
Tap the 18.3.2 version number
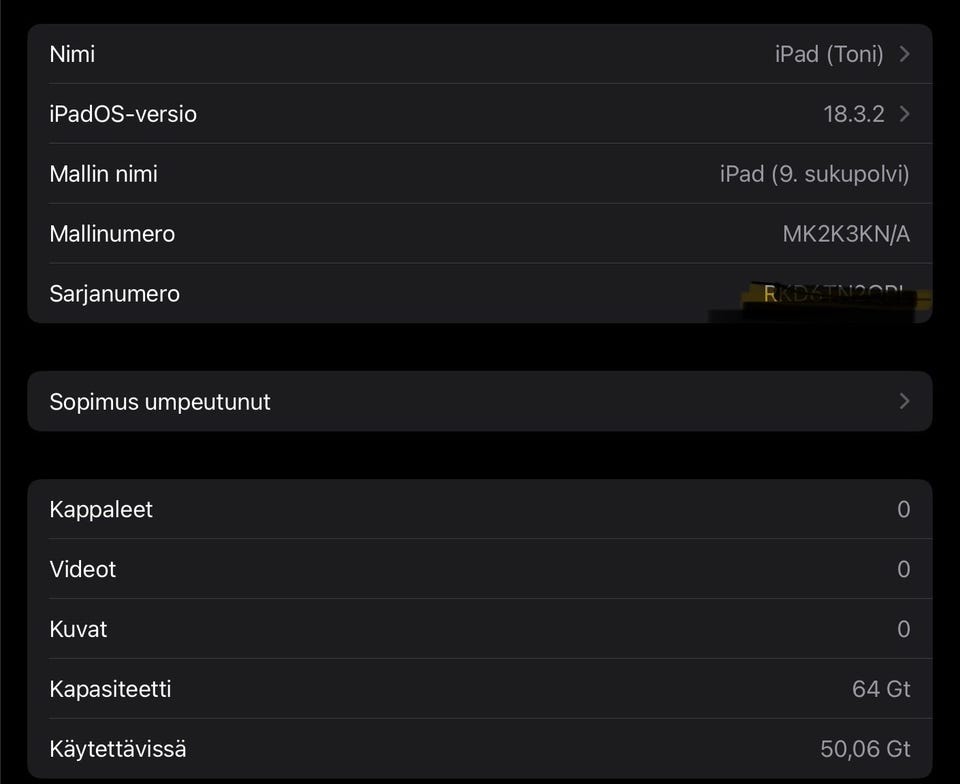click(x=854, y=114)
